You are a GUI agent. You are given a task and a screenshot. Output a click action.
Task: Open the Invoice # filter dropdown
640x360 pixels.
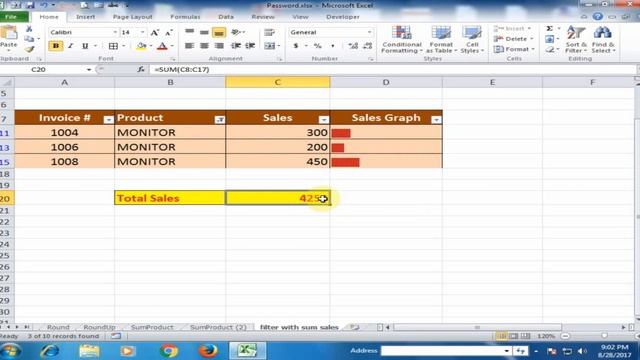(108, 120)
